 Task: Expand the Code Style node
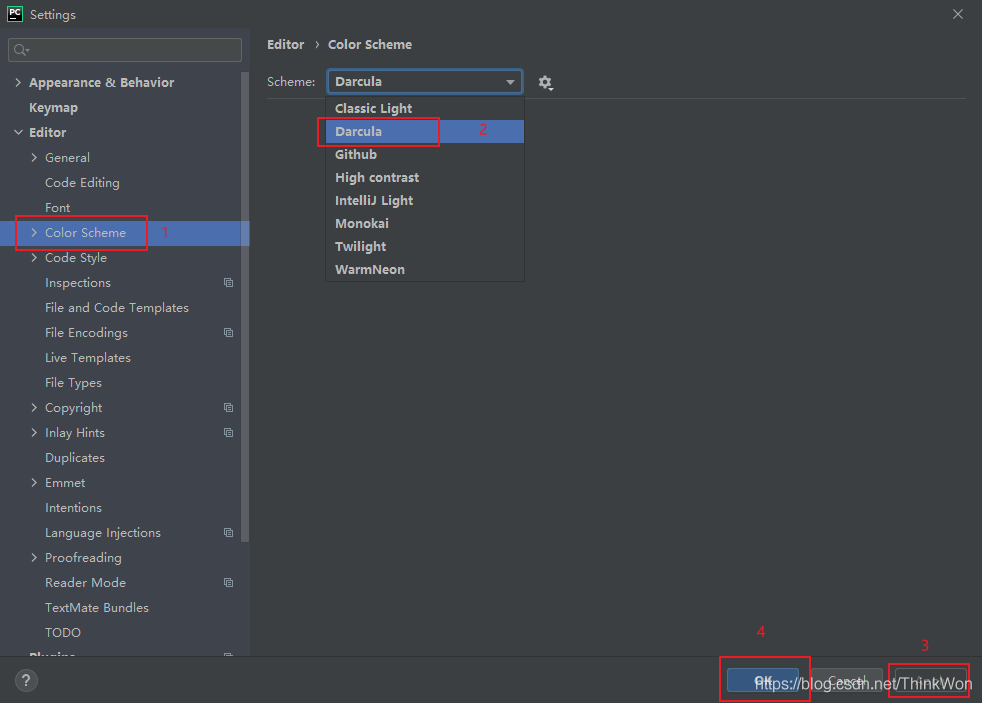coord(35,258)
